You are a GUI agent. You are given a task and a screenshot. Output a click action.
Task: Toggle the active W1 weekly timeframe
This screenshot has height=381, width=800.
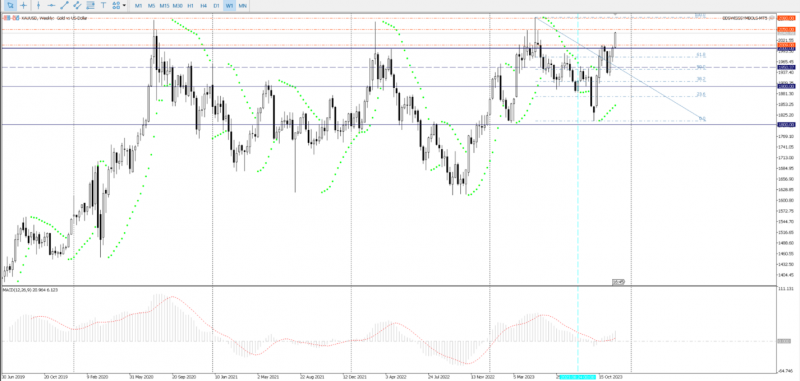(x=230, y=5)
